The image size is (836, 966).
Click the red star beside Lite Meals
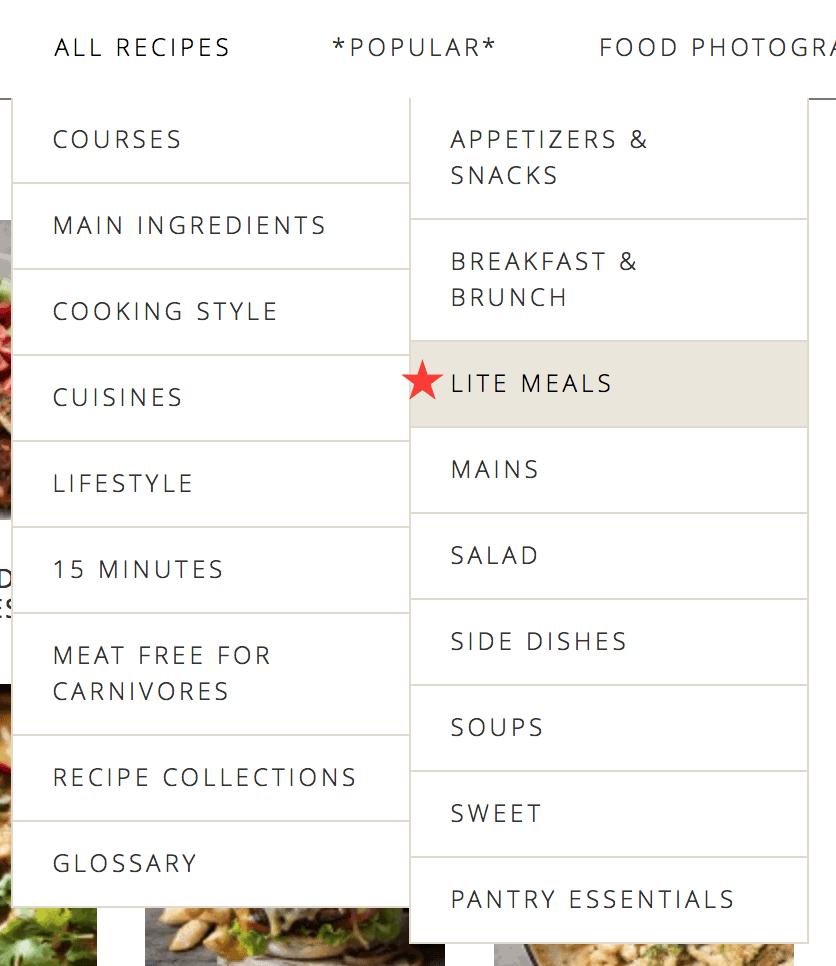422,381
